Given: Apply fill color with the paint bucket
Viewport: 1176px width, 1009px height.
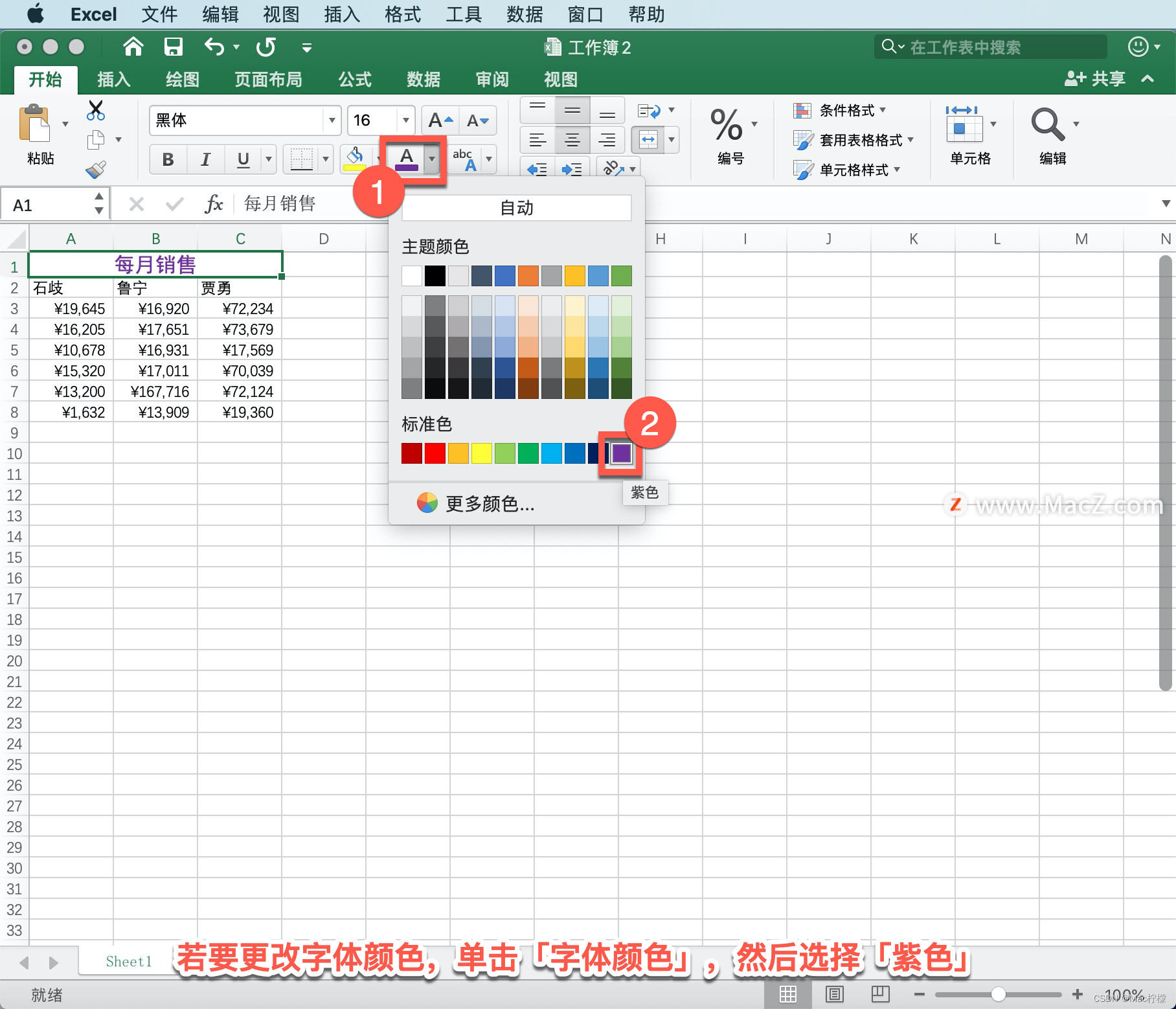Looking at the screenshot, I should [x=355, y=158].
